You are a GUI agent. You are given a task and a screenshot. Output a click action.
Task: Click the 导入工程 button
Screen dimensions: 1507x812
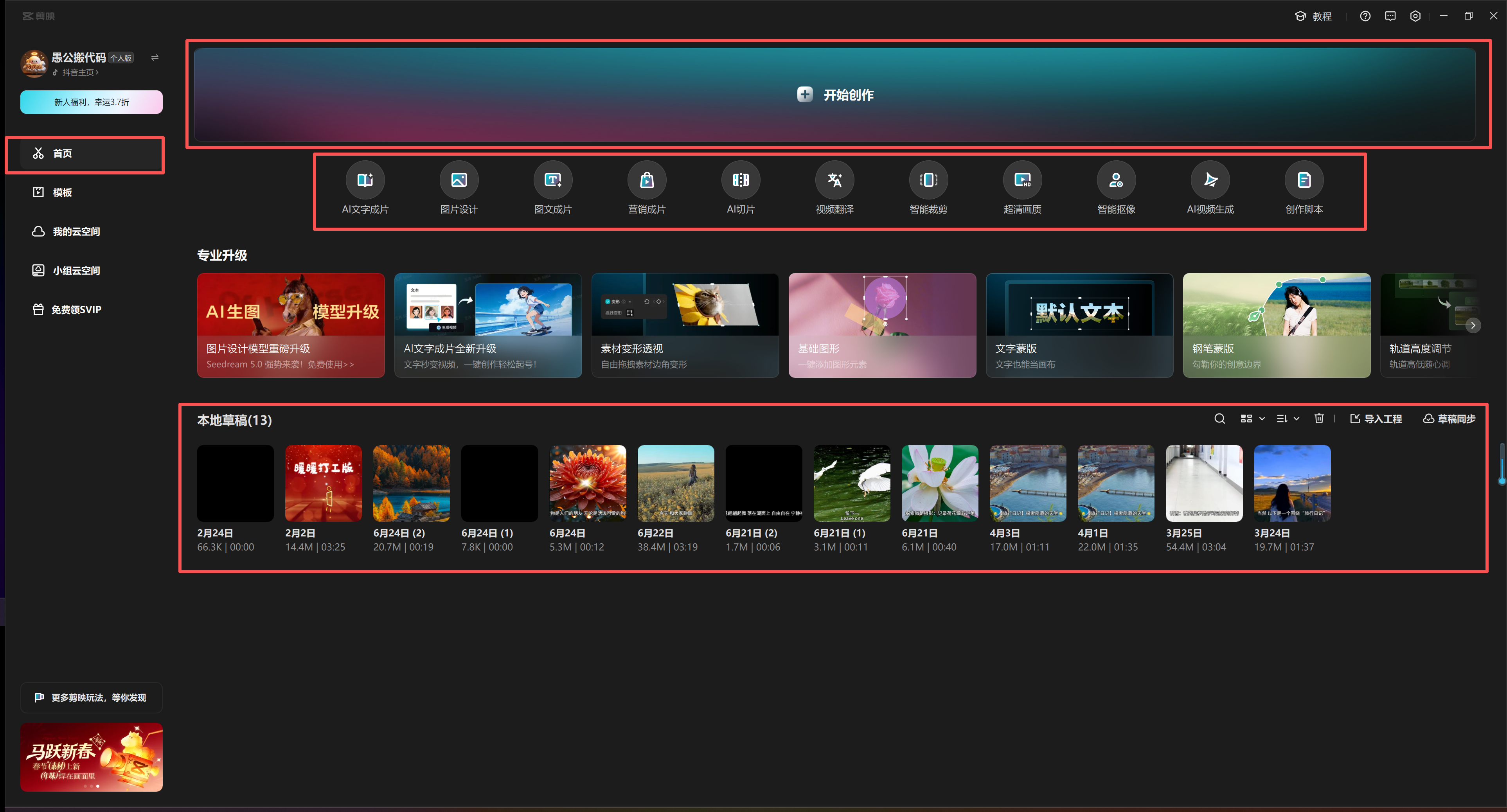1376,419
